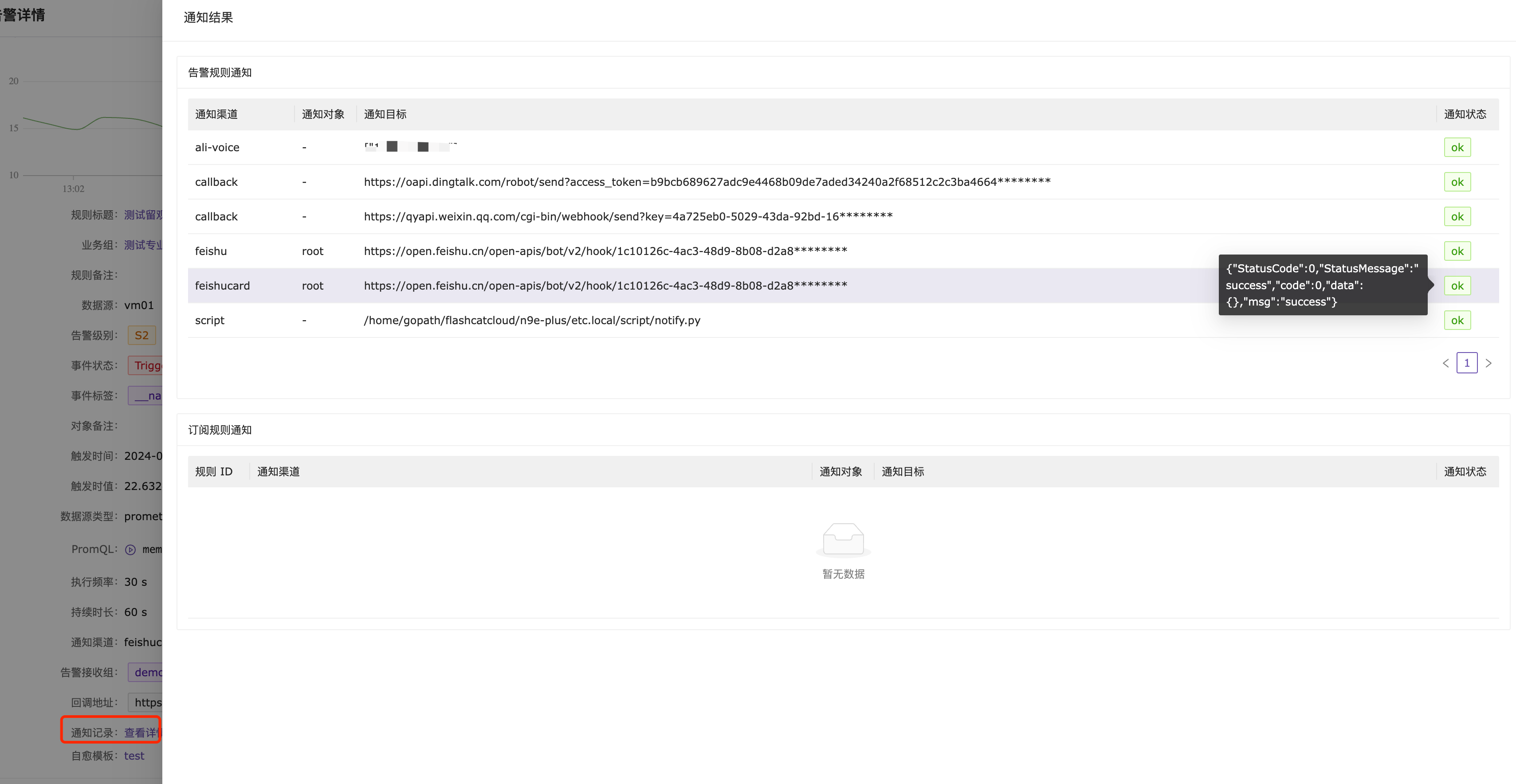Click the notify.py script path

coord(532,321)
